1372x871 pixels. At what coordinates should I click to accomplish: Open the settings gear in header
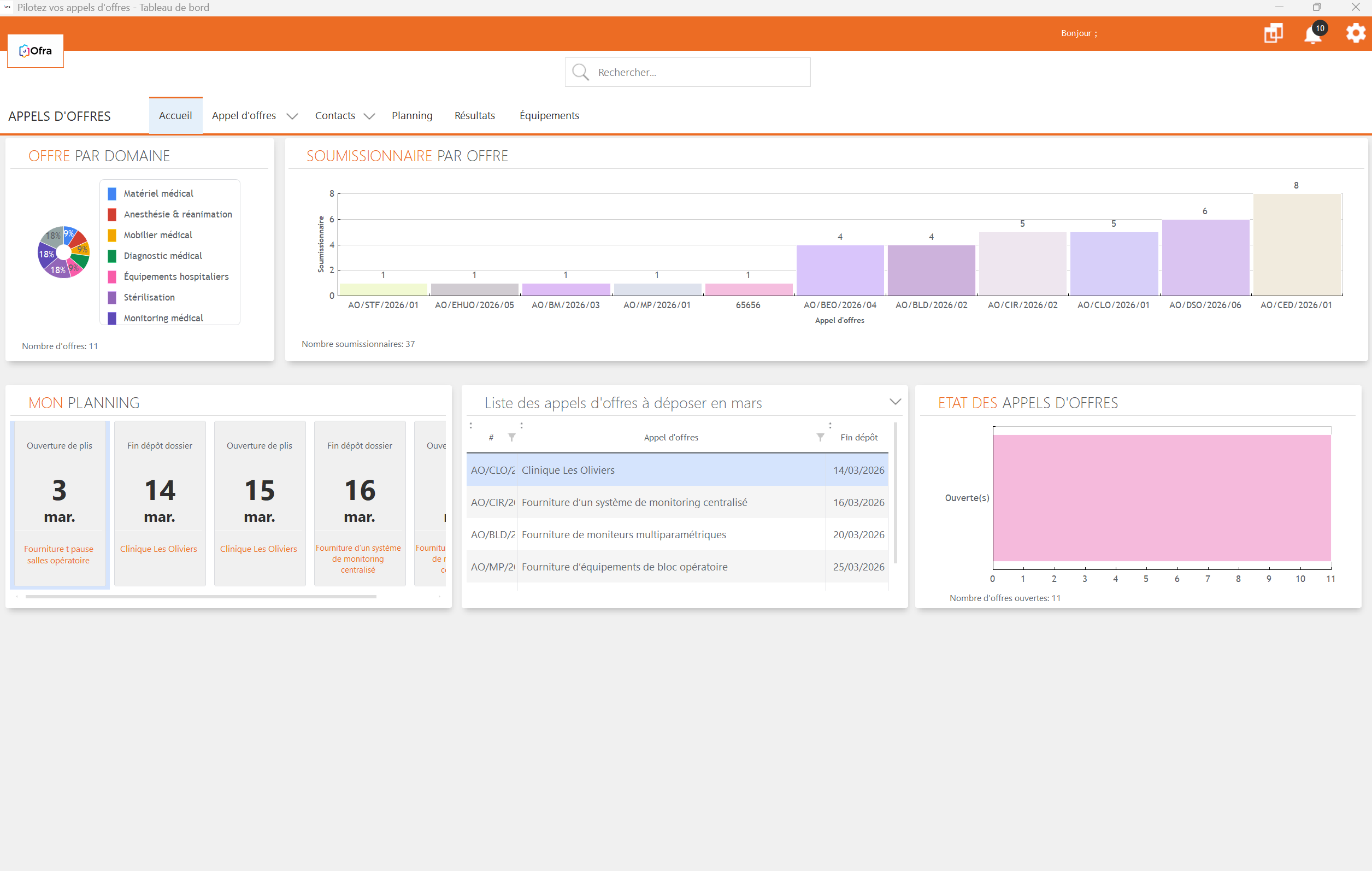pyautogui.click(x=1356, y=33)
